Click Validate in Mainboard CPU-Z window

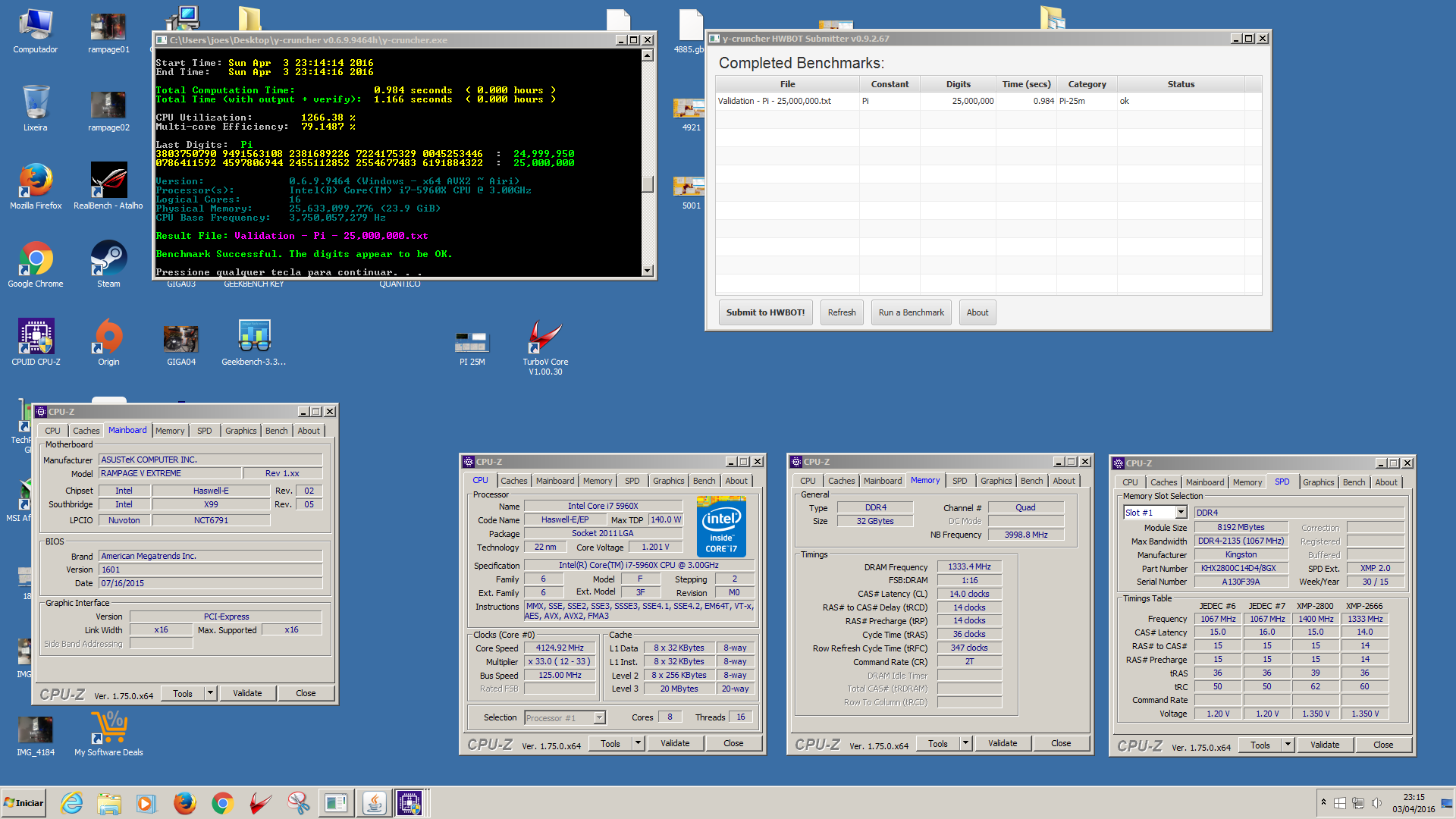click(x=247, y=693)
